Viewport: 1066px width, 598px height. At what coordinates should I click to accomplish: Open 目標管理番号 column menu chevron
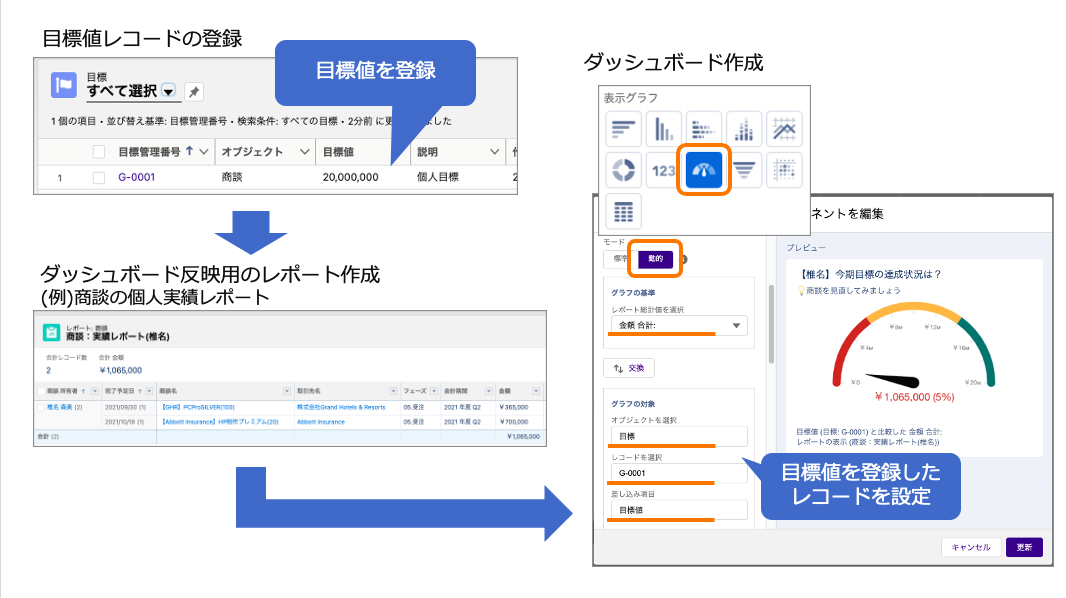coord(204,152)
